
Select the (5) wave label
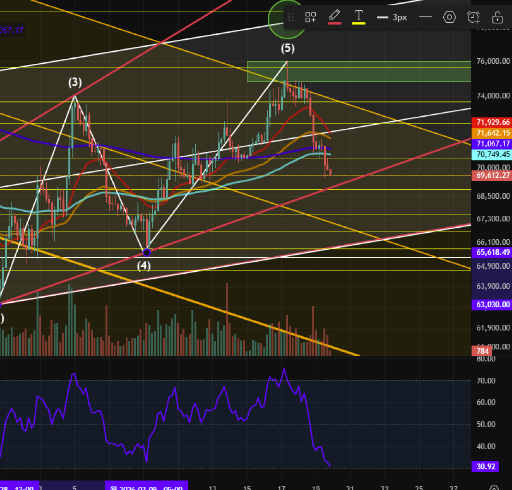click(x=287, y=49)
